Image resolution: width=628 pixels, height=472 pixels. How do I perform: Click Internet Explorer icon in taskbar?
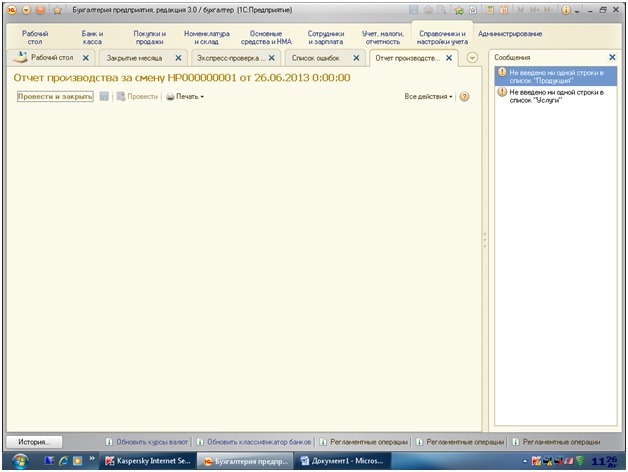coord(63,461)
